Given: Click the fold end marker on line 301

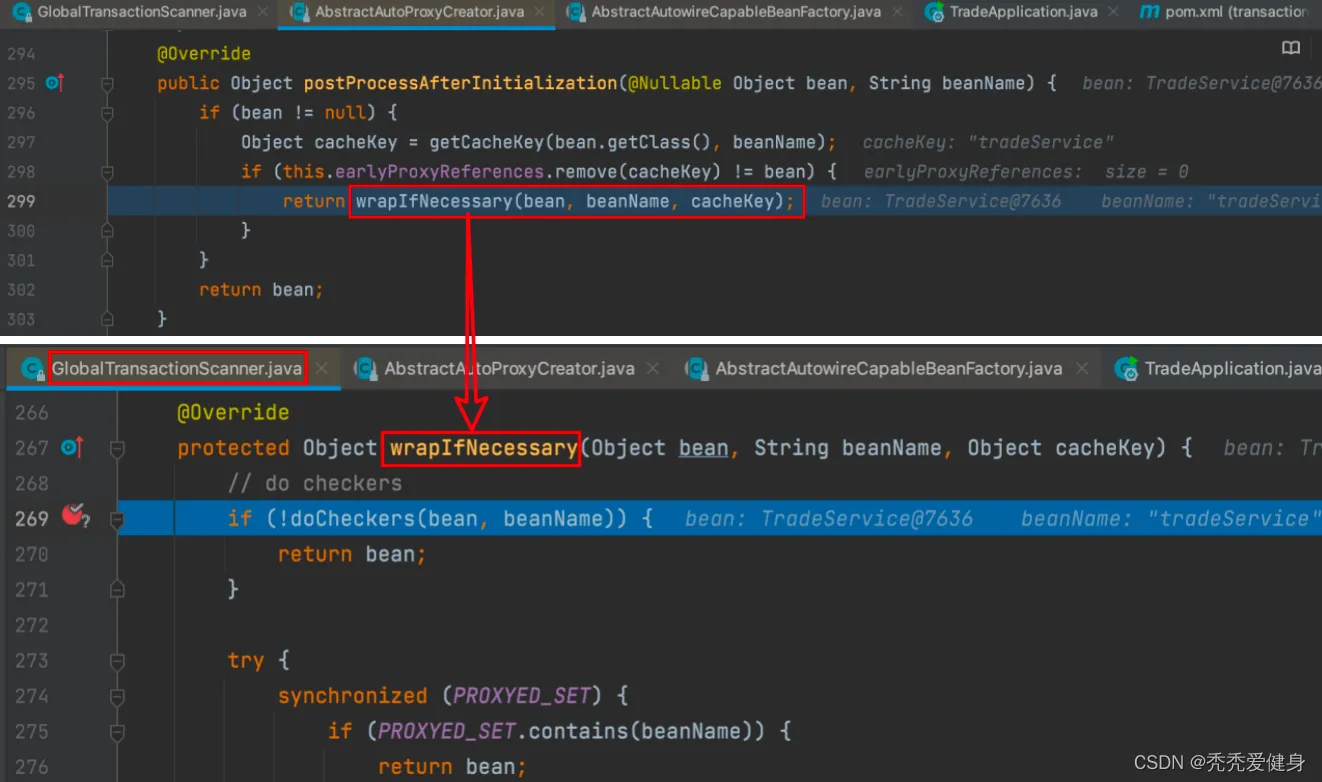Looking at the screenshot, I should [x=107, y=260].
